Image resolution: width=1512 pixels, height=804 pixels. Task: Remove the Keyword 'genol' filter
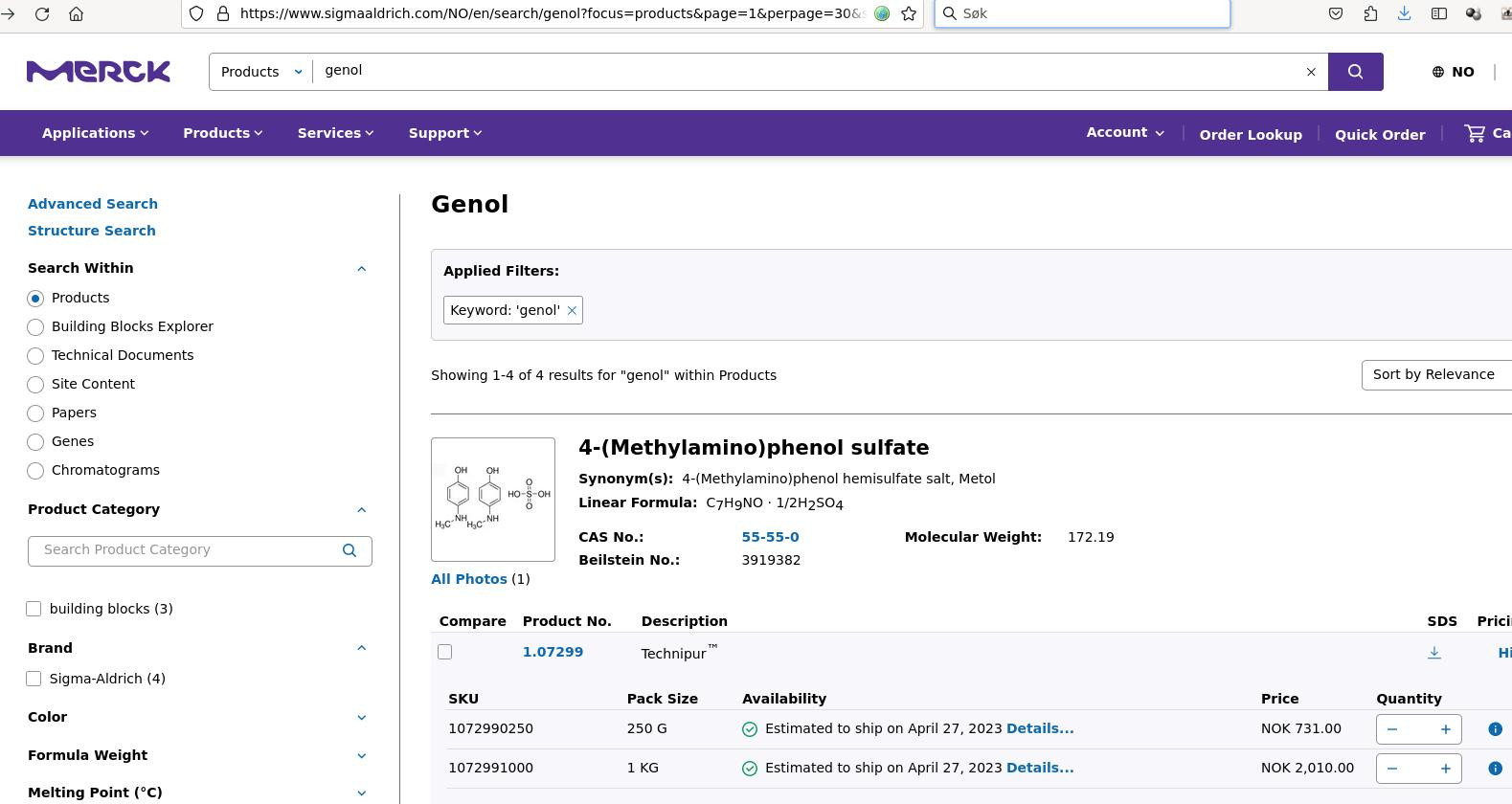pyautogui.click(x=572, y=310)
